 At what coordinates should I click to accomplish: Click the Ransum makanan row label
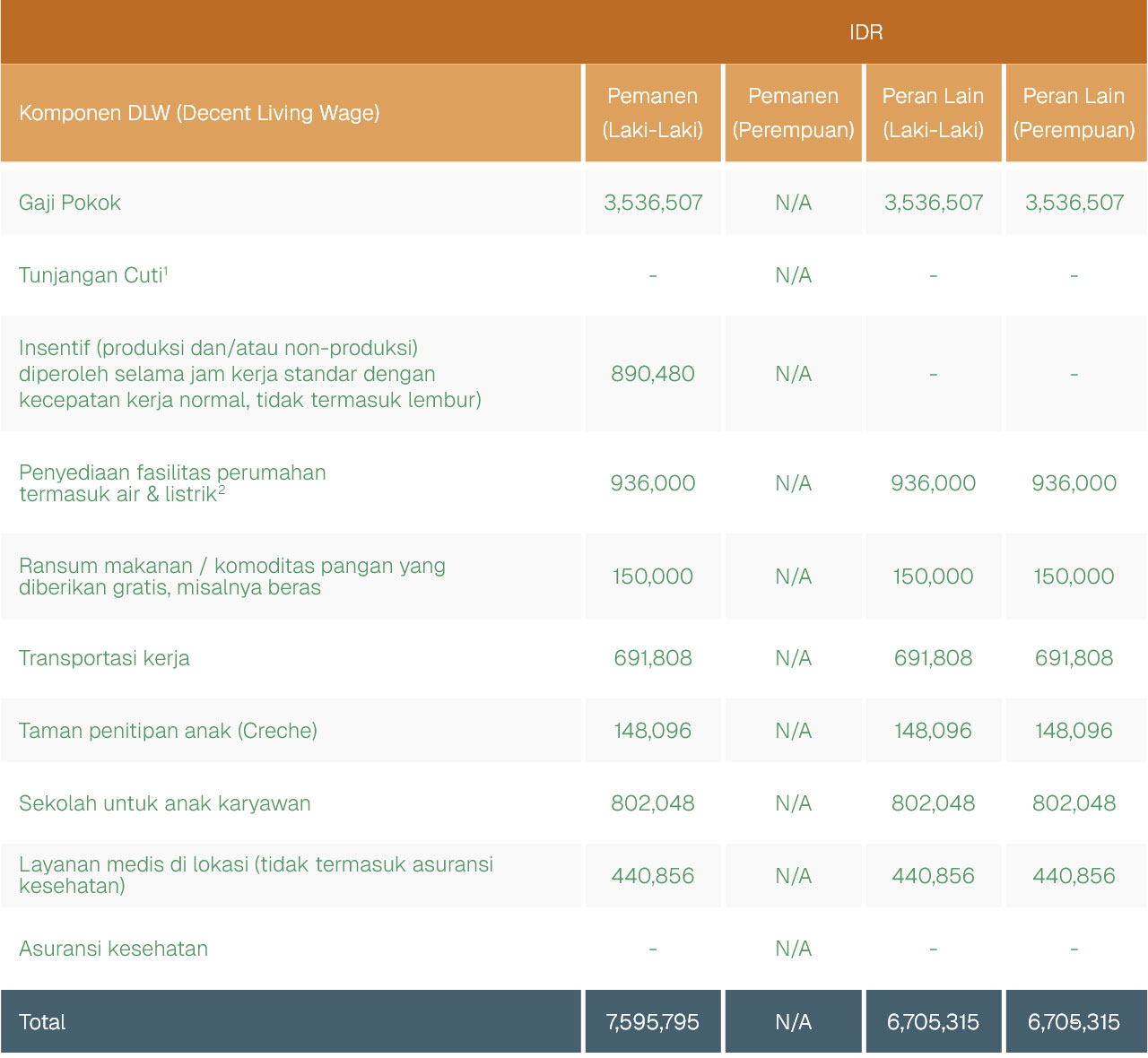[x=231, y=577]
